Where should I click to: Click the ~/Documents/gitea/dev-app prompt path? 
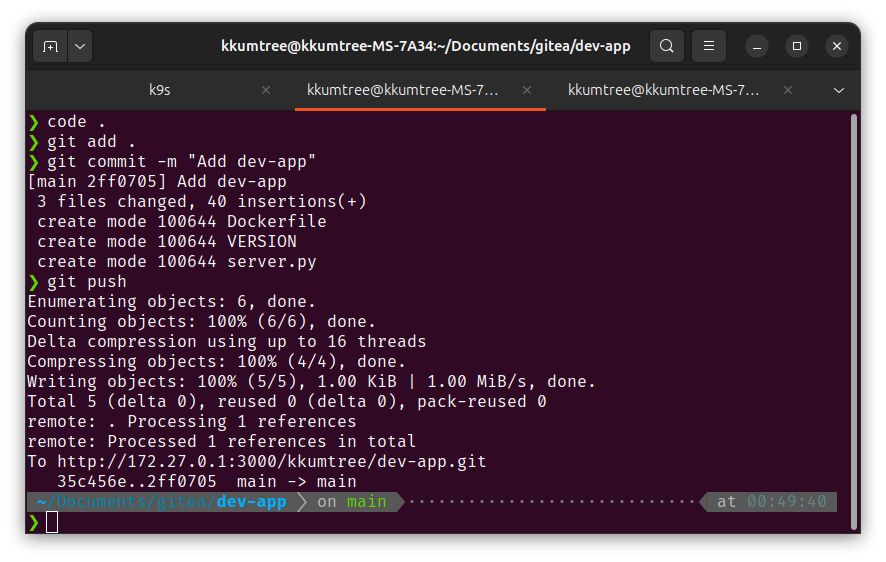point(162,502)
